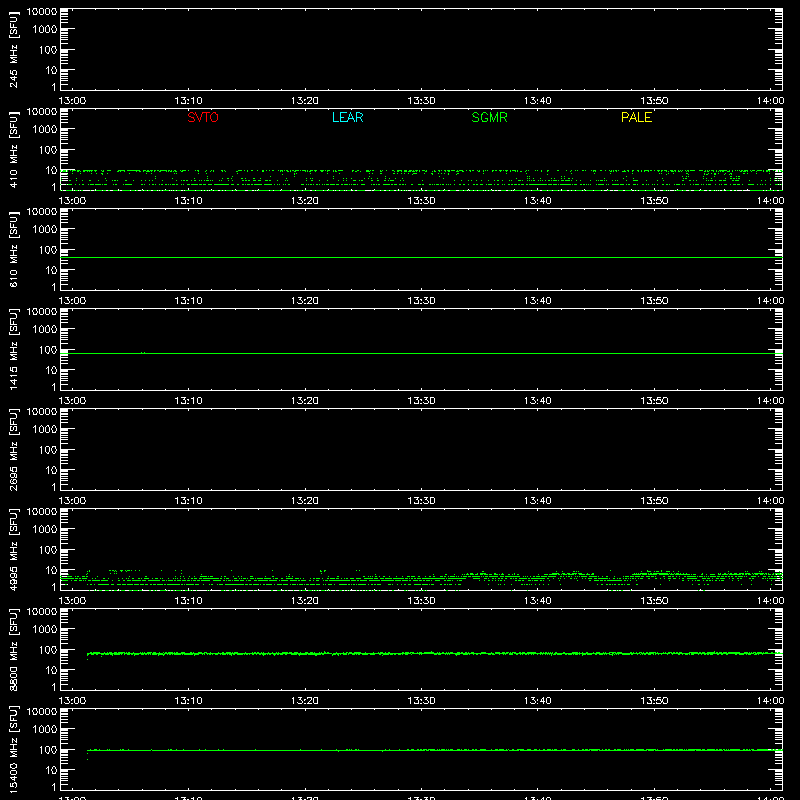Click the cyan LEAR station label
This screenshot has height=800, width=800.
347,117
